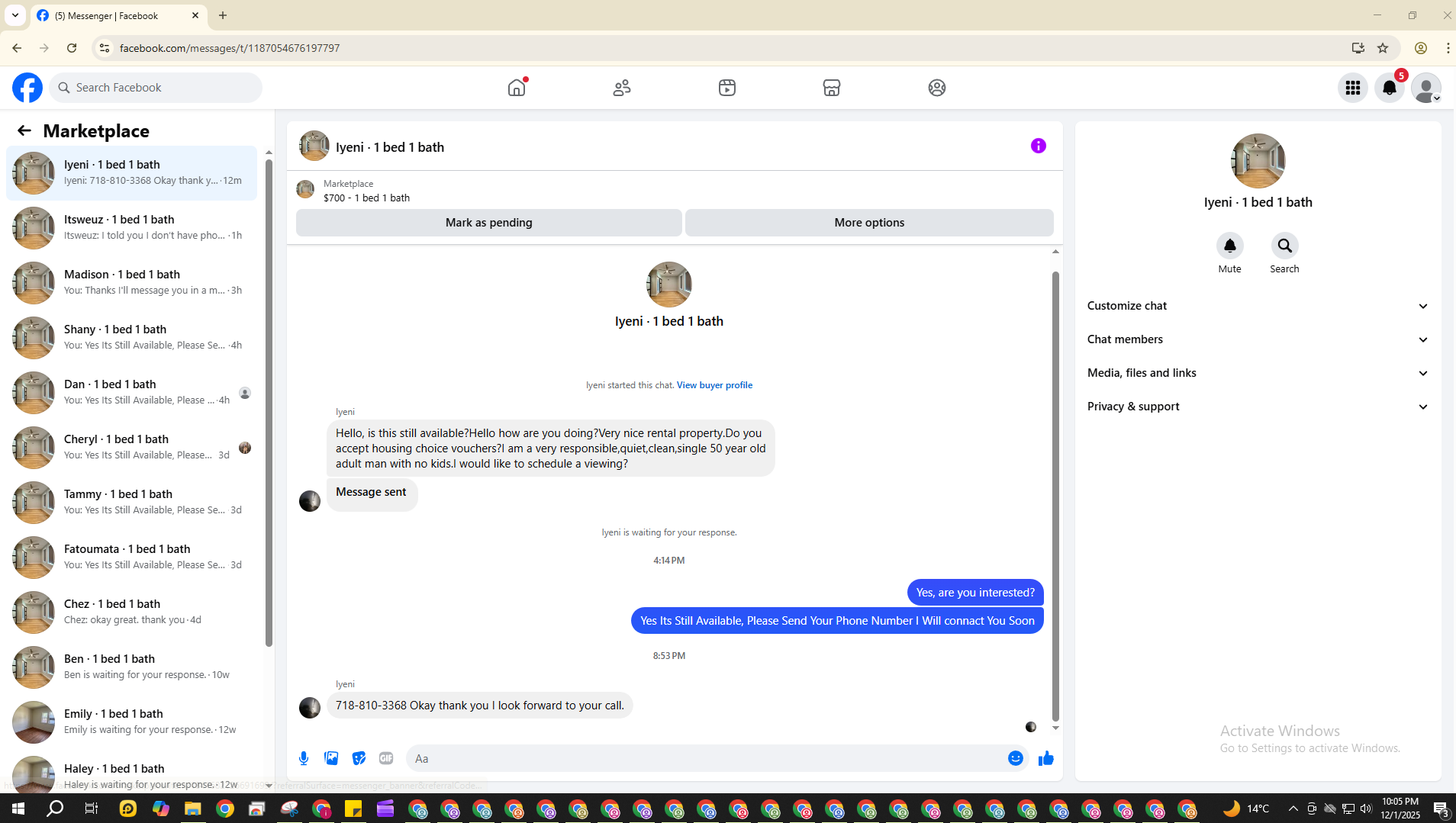Click Mark as pending button

(489, 223)
